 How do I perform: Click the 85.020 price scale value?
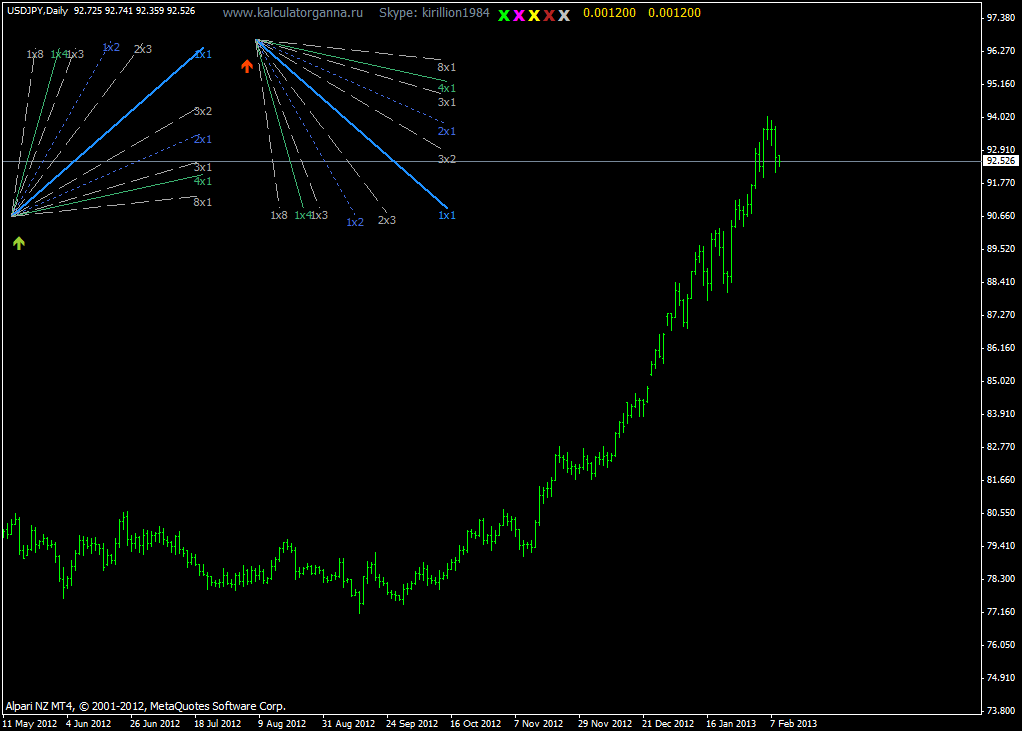[1002, 381]
